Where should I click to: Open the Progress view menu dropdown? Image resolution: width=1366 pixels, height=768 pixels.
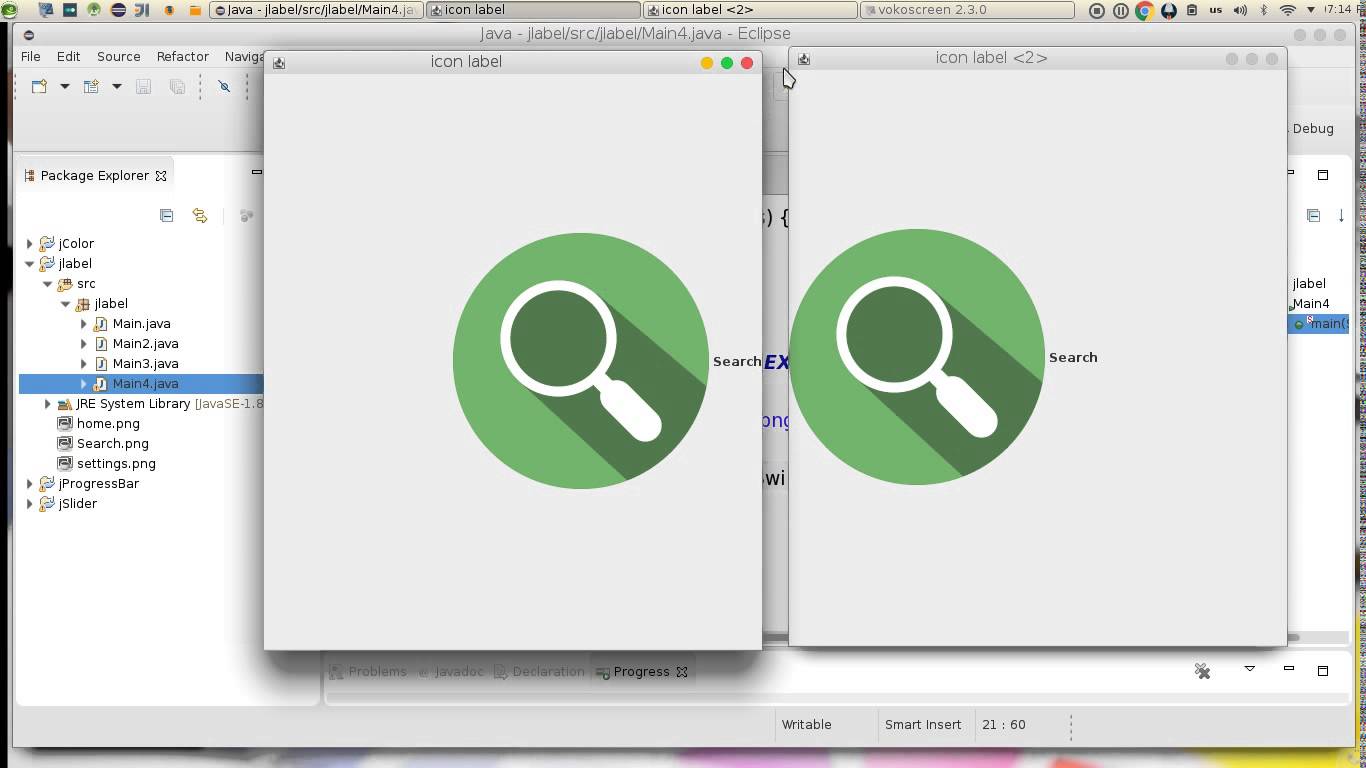coord(1249,669)
